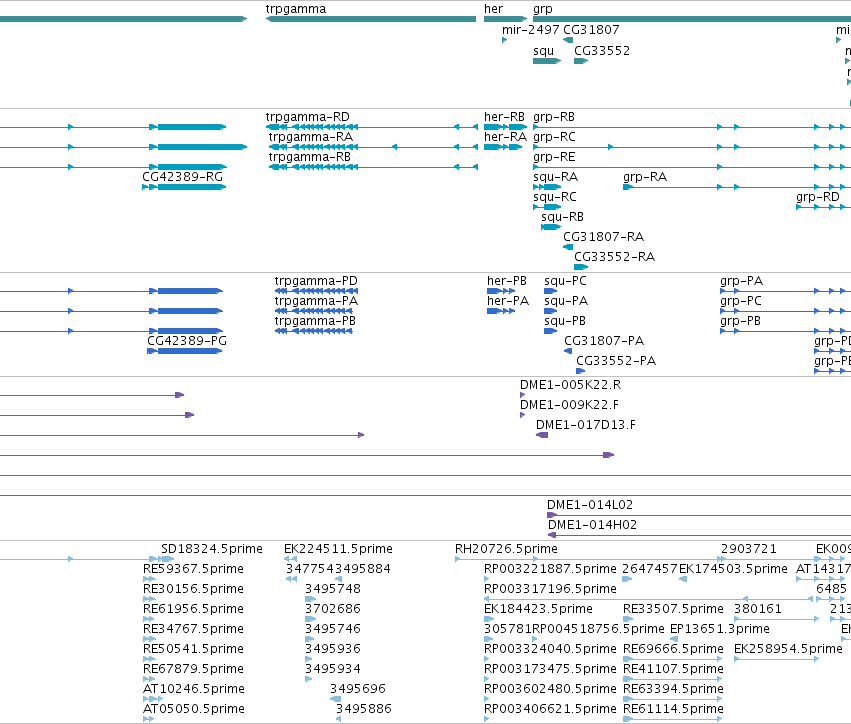Select the trpgamma gene bar

click(371, 19)
